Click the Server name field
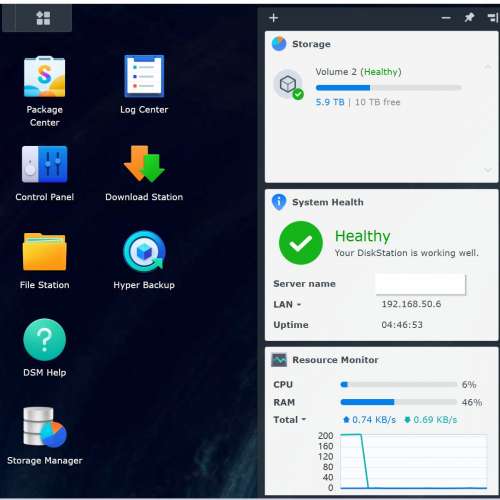 [x=420, y=284]
